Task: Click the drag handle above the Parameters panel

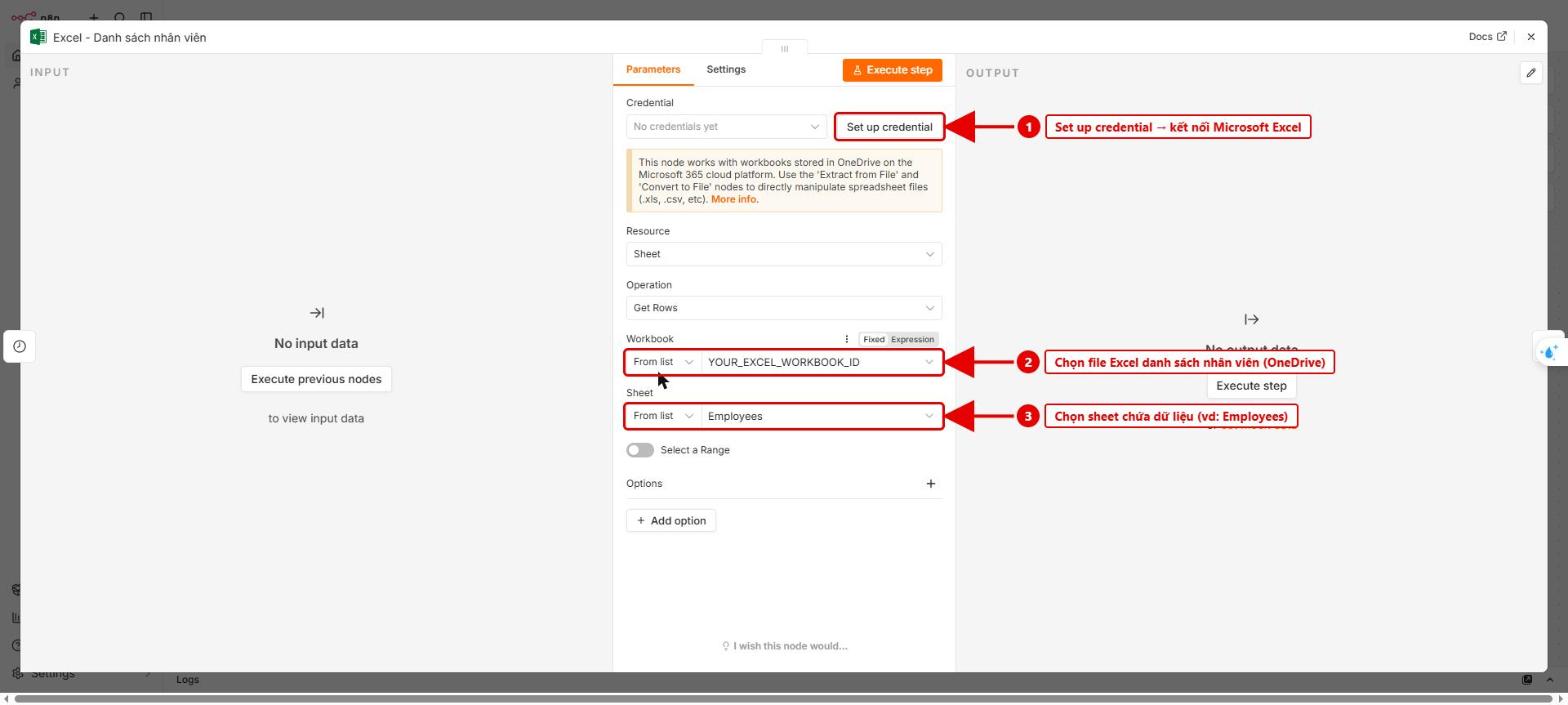Action: (x=784, y=48)
